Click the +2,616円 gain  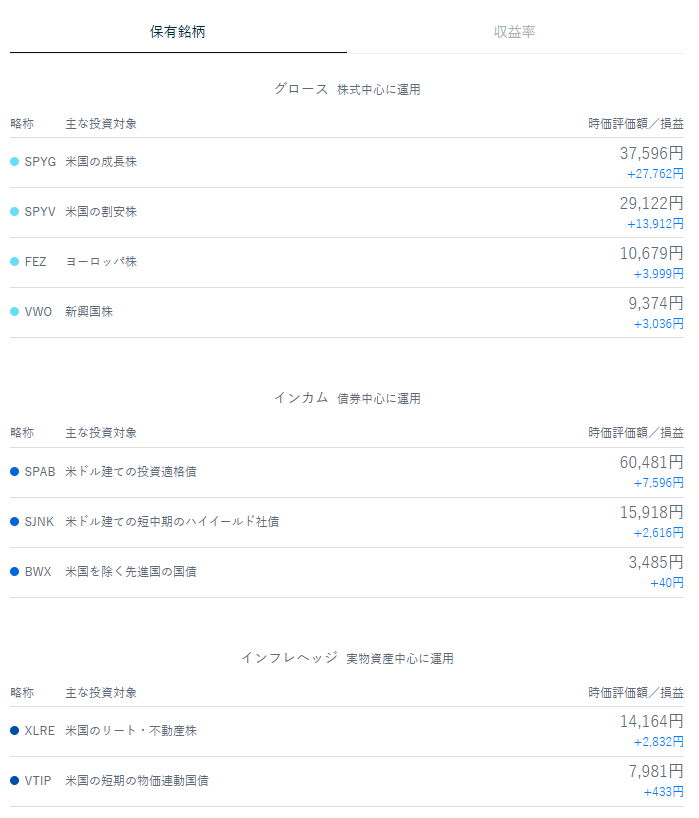coord(658,533)
